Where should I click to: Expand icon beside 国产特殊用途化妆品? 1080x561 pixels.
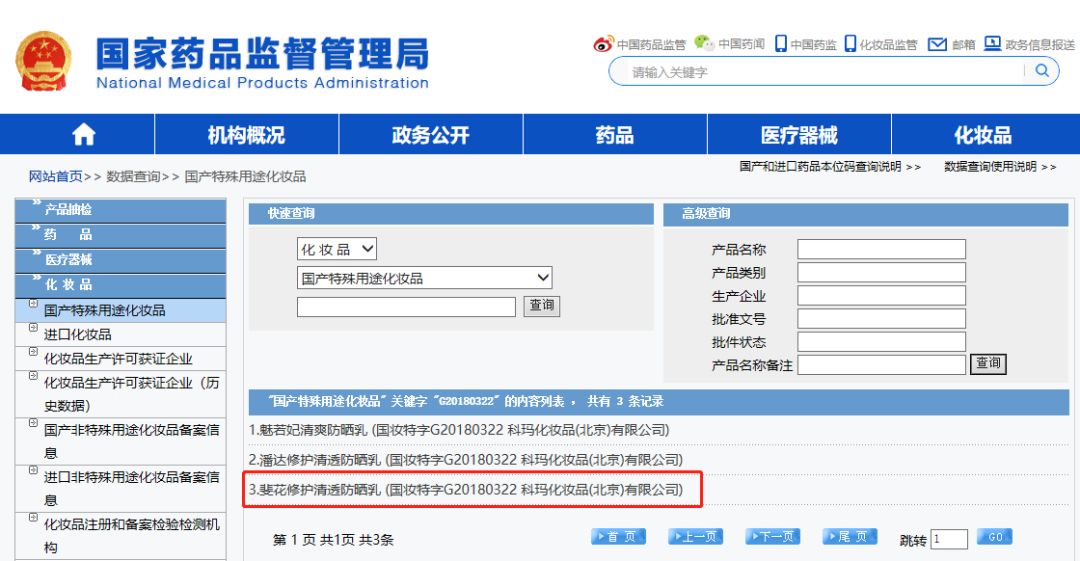[x=33, y=304]
